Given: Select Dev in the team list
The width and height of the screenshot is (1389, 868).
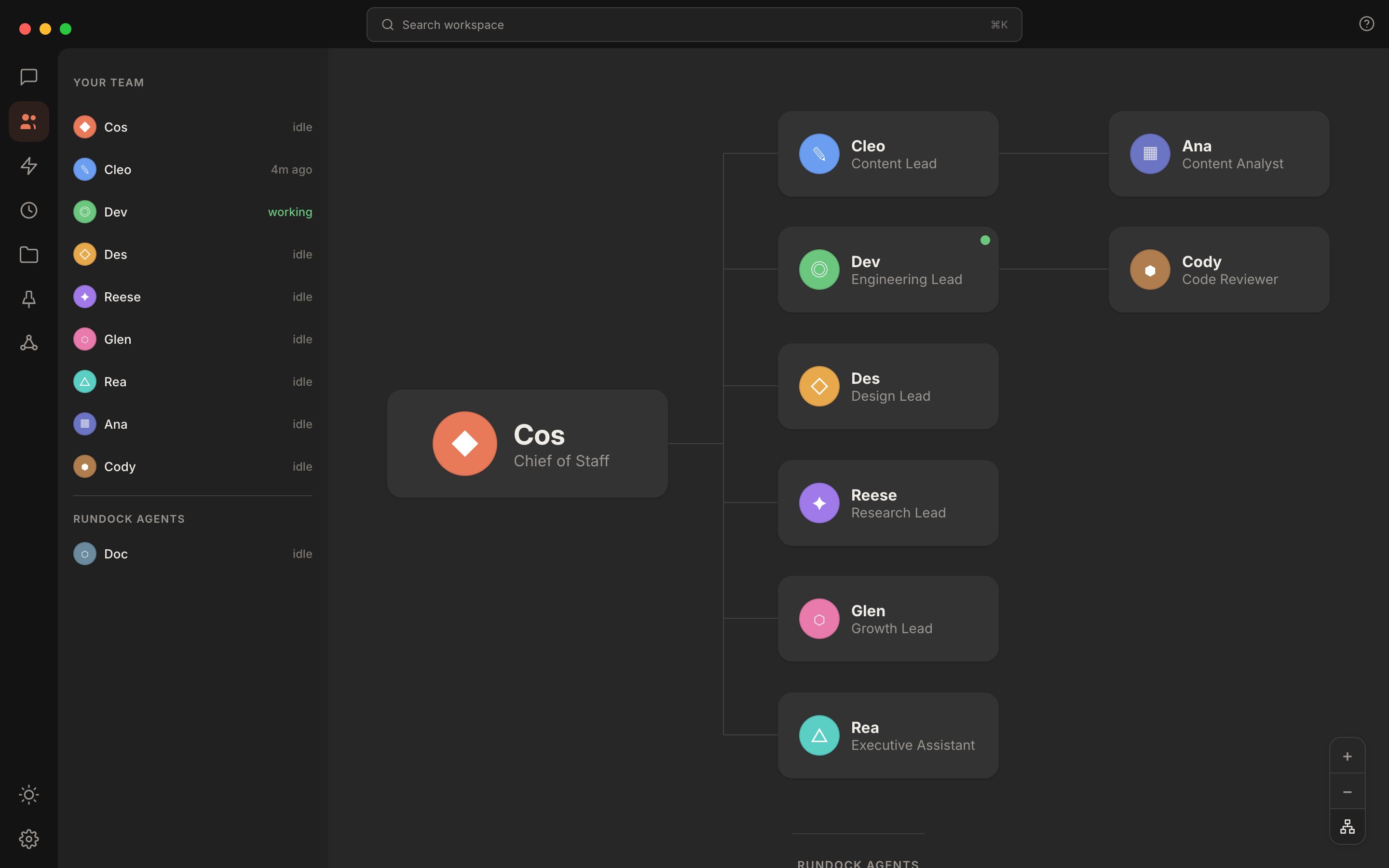Looking at the screenshot, I should [193, 212].
